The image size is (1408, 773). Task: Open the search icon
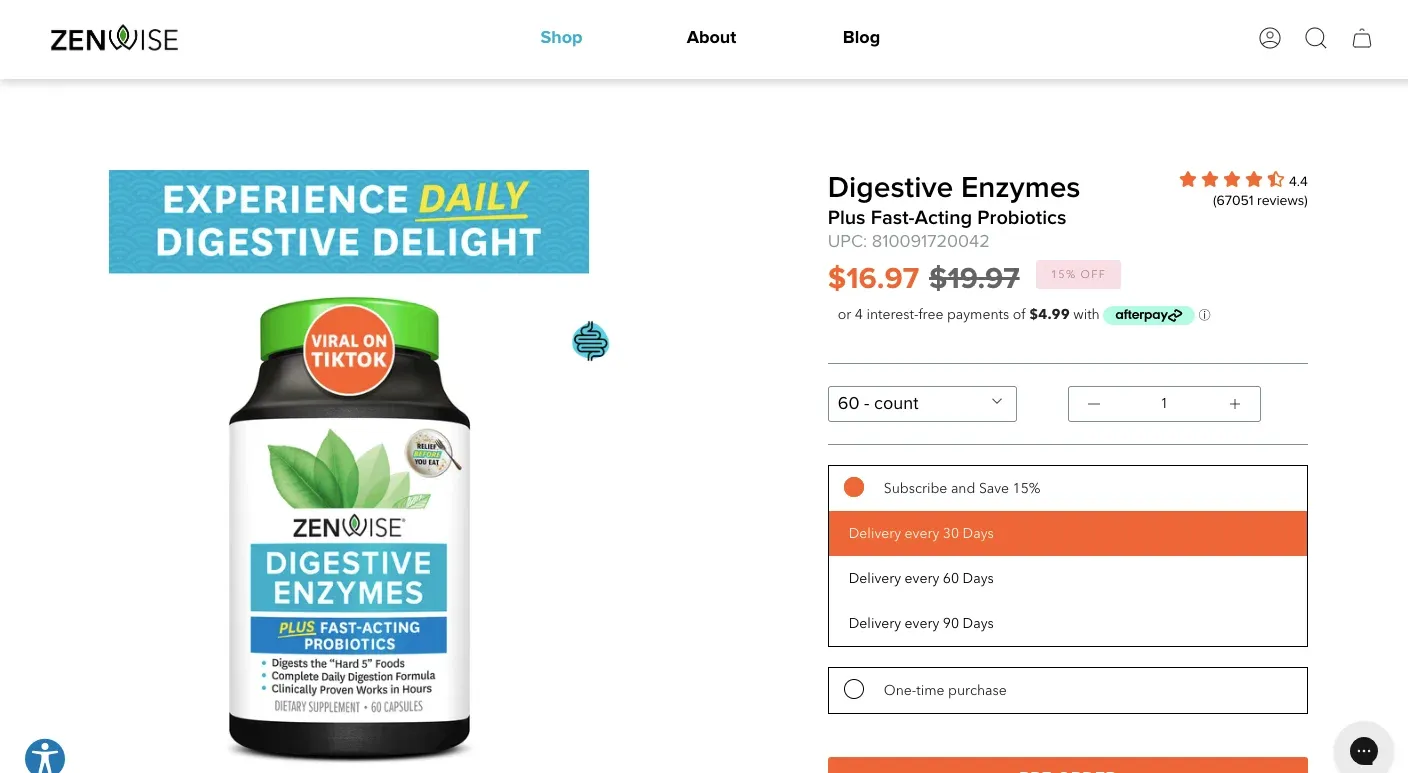(1315, 37)
